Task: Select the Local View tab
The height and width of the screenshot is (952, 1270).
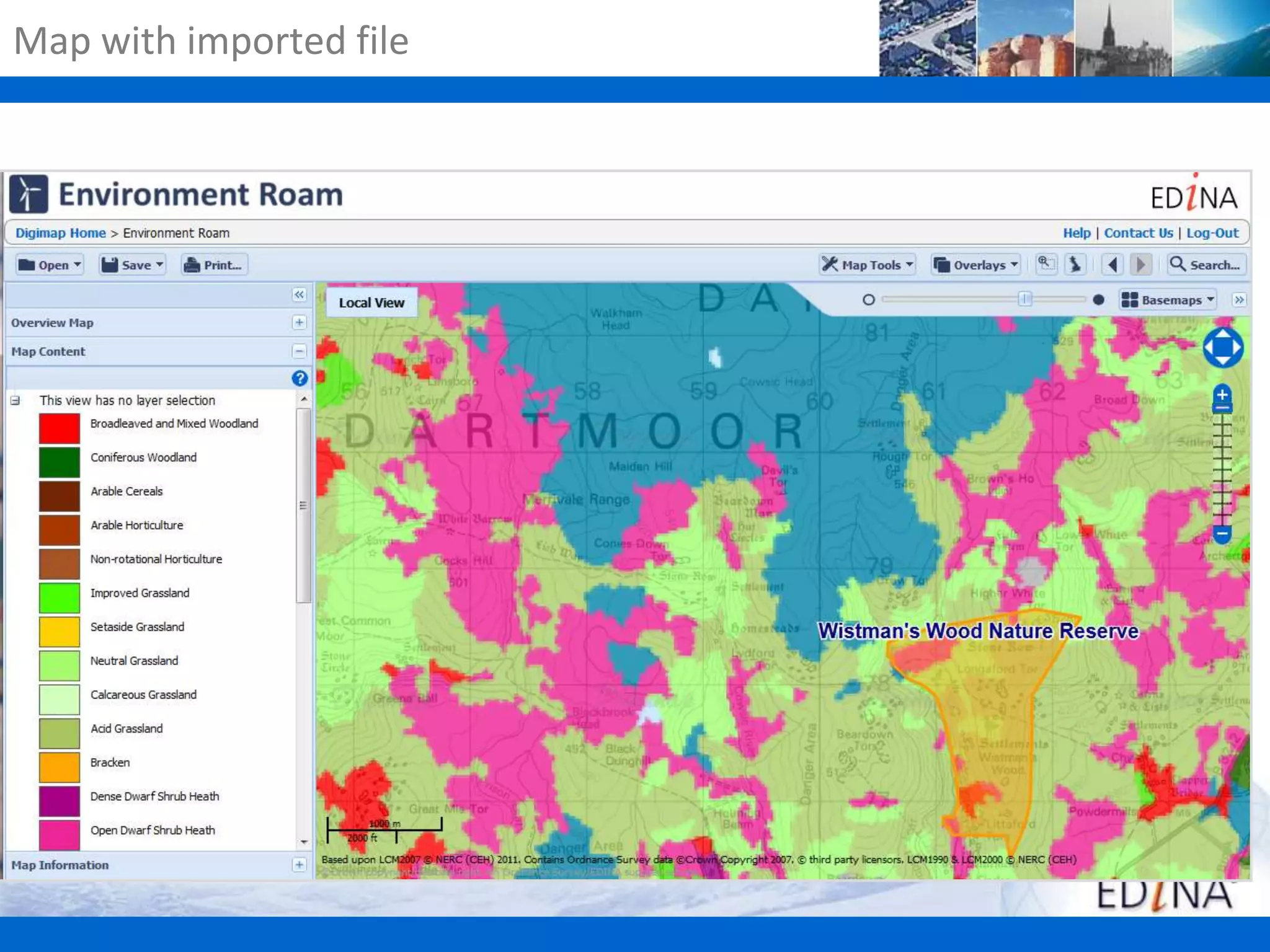Action: coord(371,302)
